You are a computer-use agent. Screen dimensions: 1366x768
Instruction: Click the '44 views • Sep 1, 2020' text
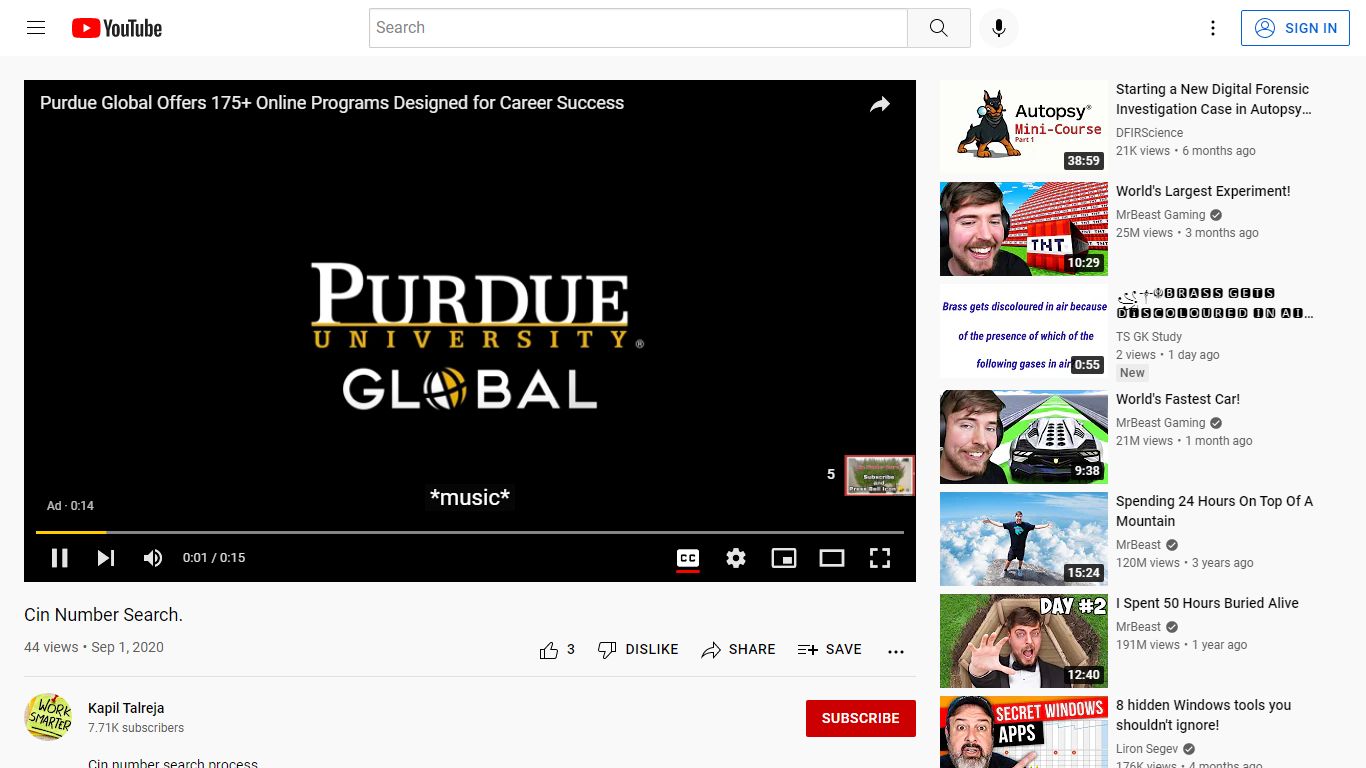coord(94,647)
